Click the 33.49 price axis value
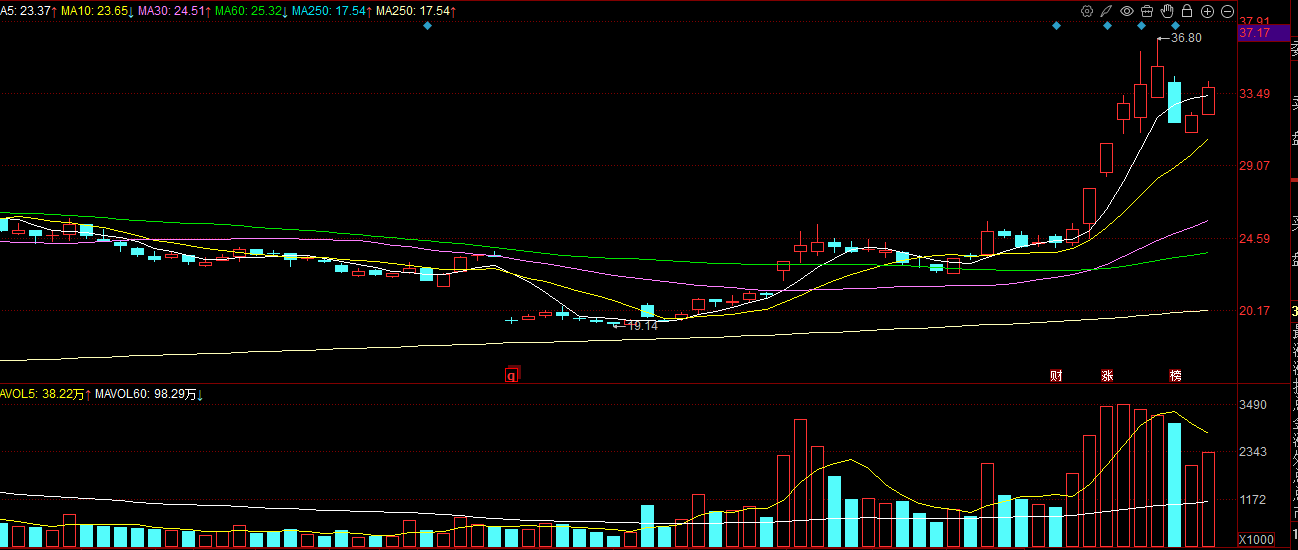The image size is (1298, 550). (1255, 94)
